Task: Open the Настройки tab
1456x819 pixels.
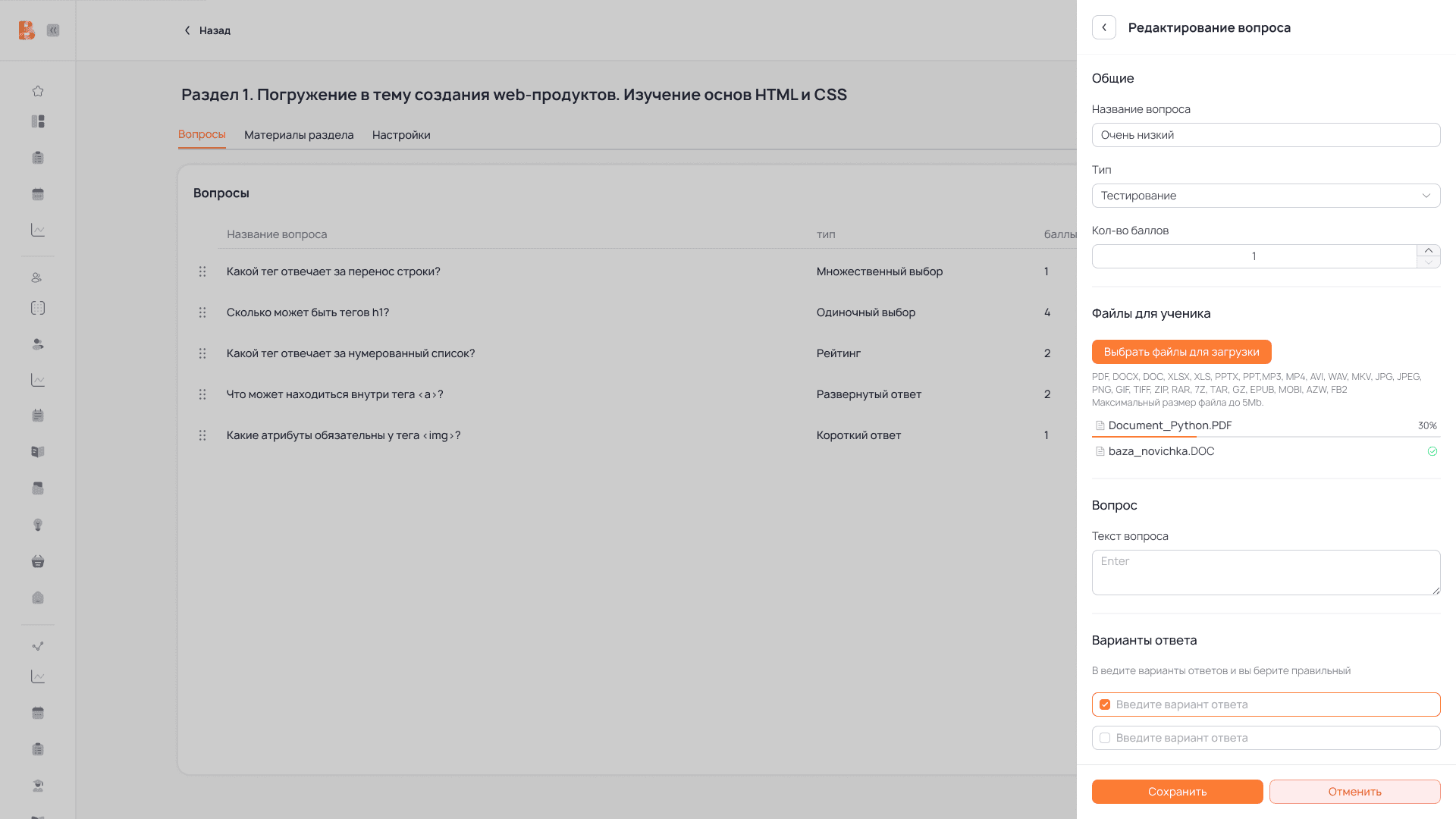Action: (x=401, y=135)
